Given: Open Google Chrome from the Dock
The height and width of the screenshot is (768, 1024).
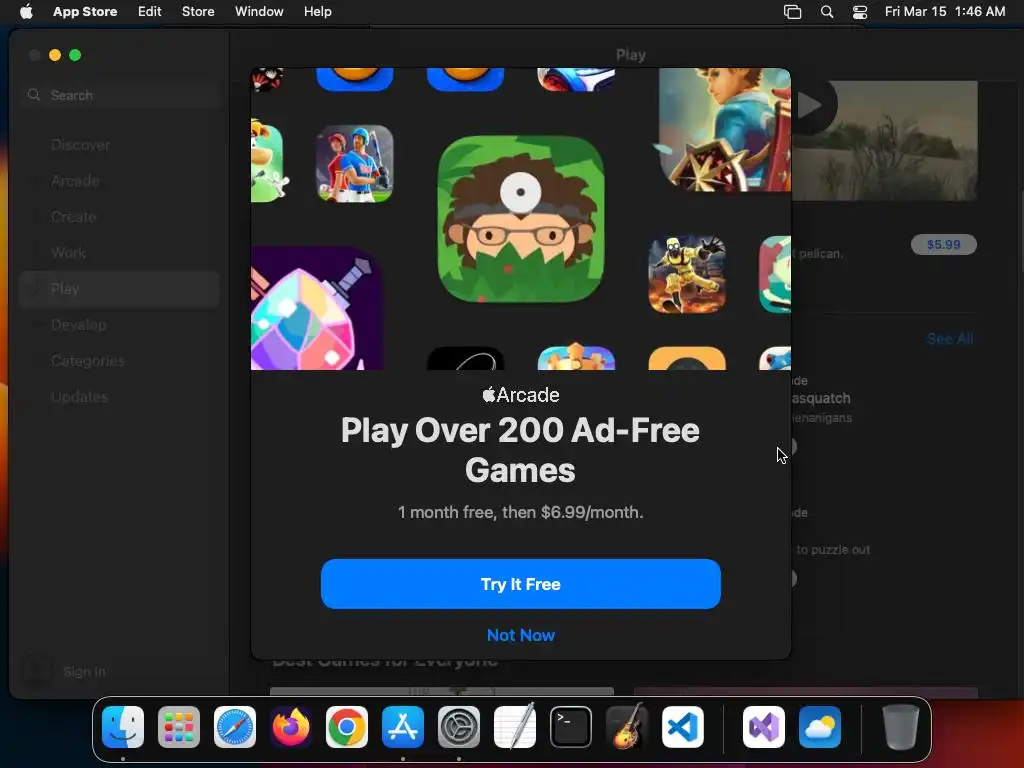Looking at the screenshot, I should (347, 727).
